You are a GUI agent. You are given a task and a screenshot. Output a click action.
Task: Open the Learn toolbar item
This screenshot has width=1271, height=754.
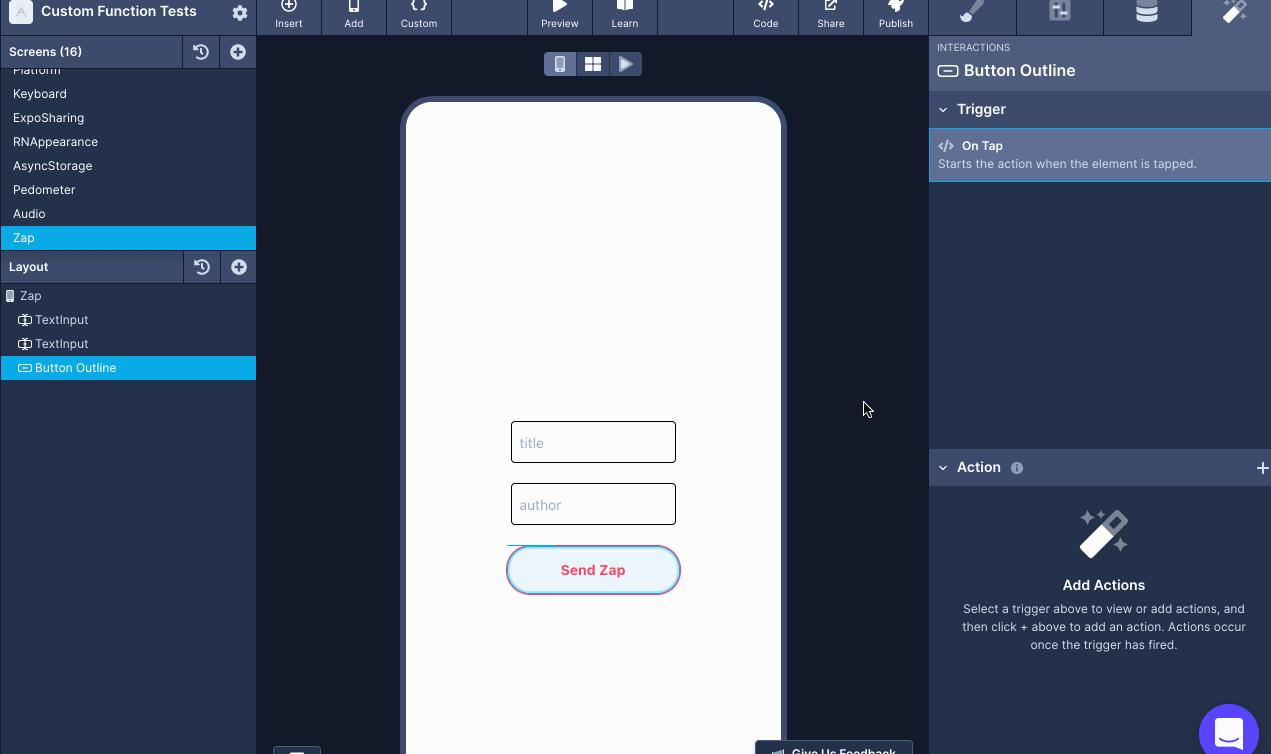point(625,15)
